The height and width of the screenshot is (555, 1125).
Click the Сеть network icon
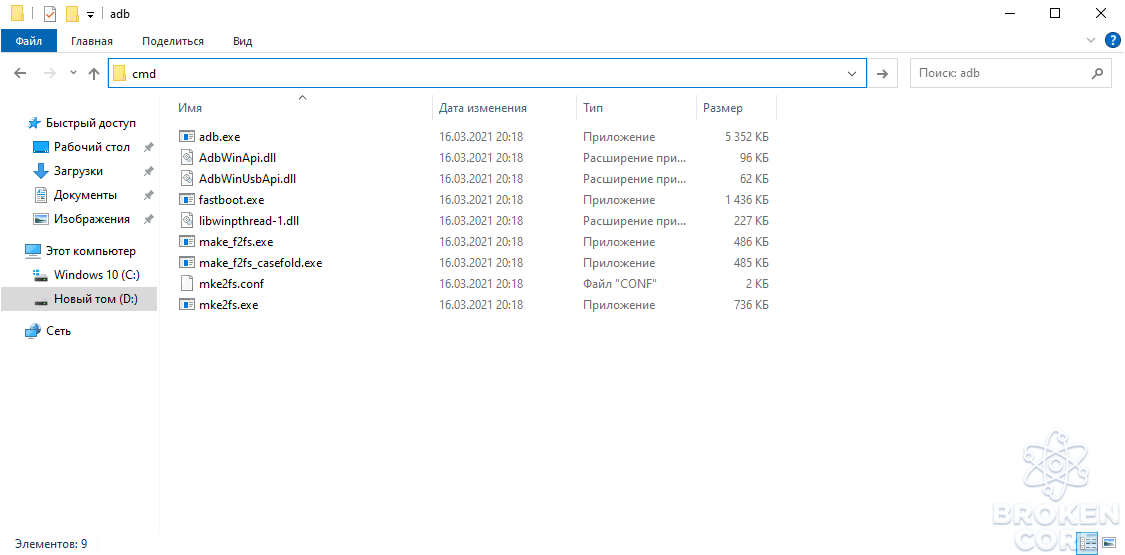(33, 331)
